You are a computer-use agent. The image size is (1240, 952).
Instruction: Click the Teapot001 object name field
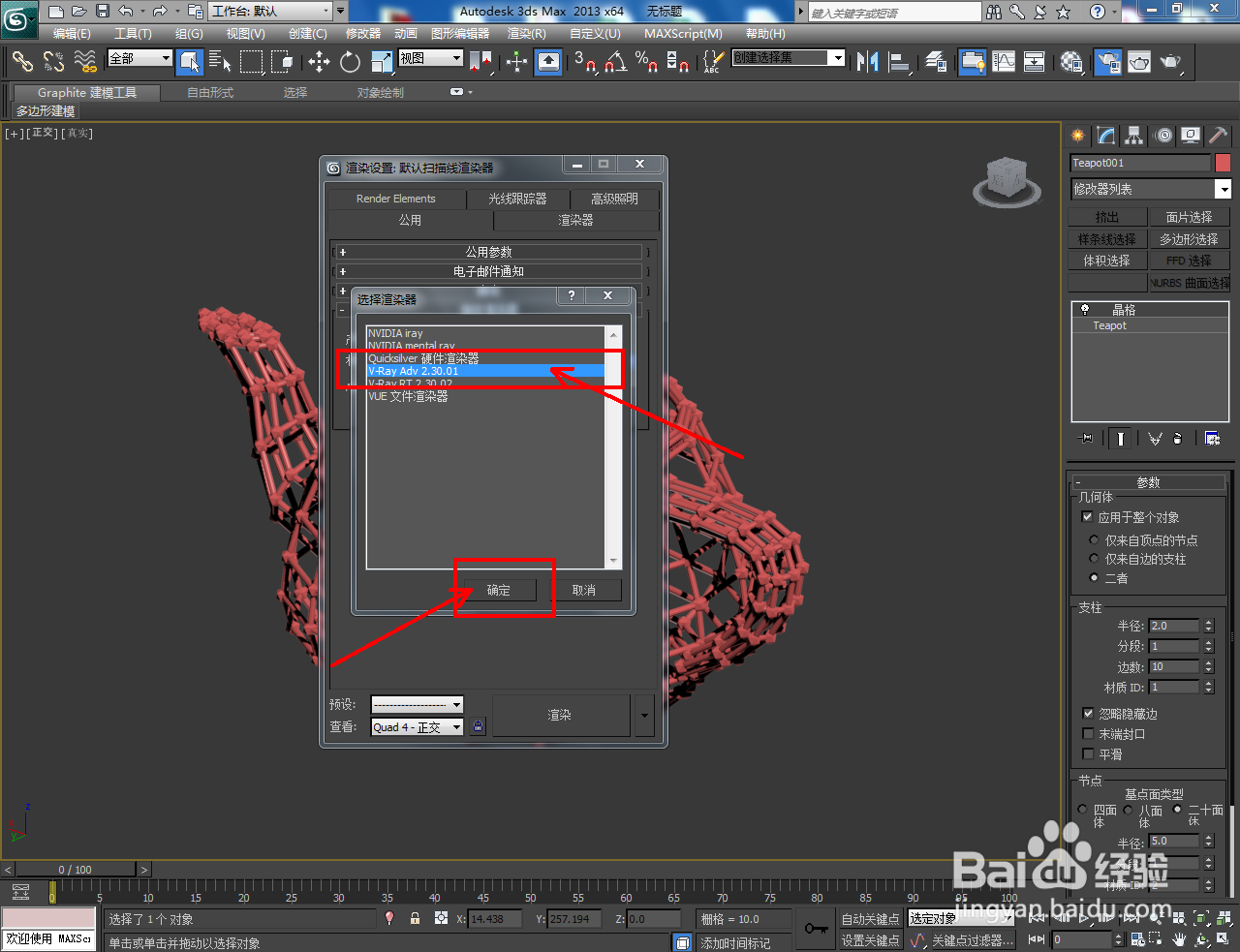point(1140,163)
